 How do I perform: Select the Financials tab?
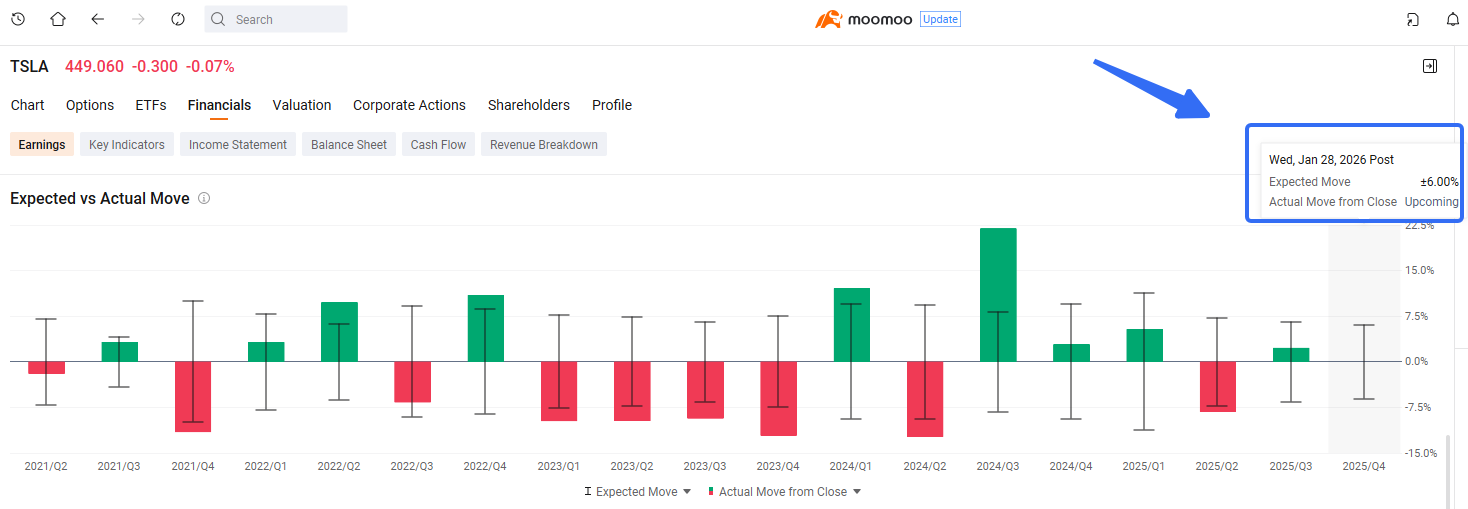coord(219,105)
